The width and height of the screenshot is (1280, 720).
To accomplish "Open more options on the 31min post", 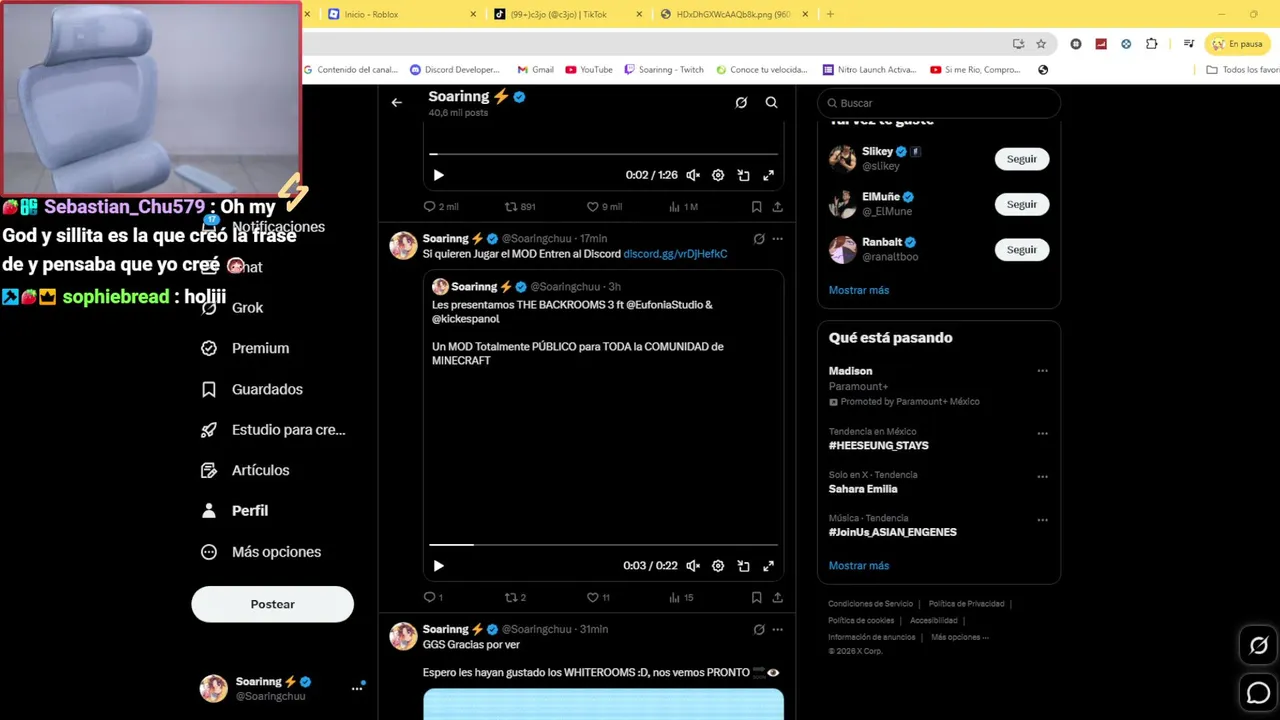I will pos(777,630).
